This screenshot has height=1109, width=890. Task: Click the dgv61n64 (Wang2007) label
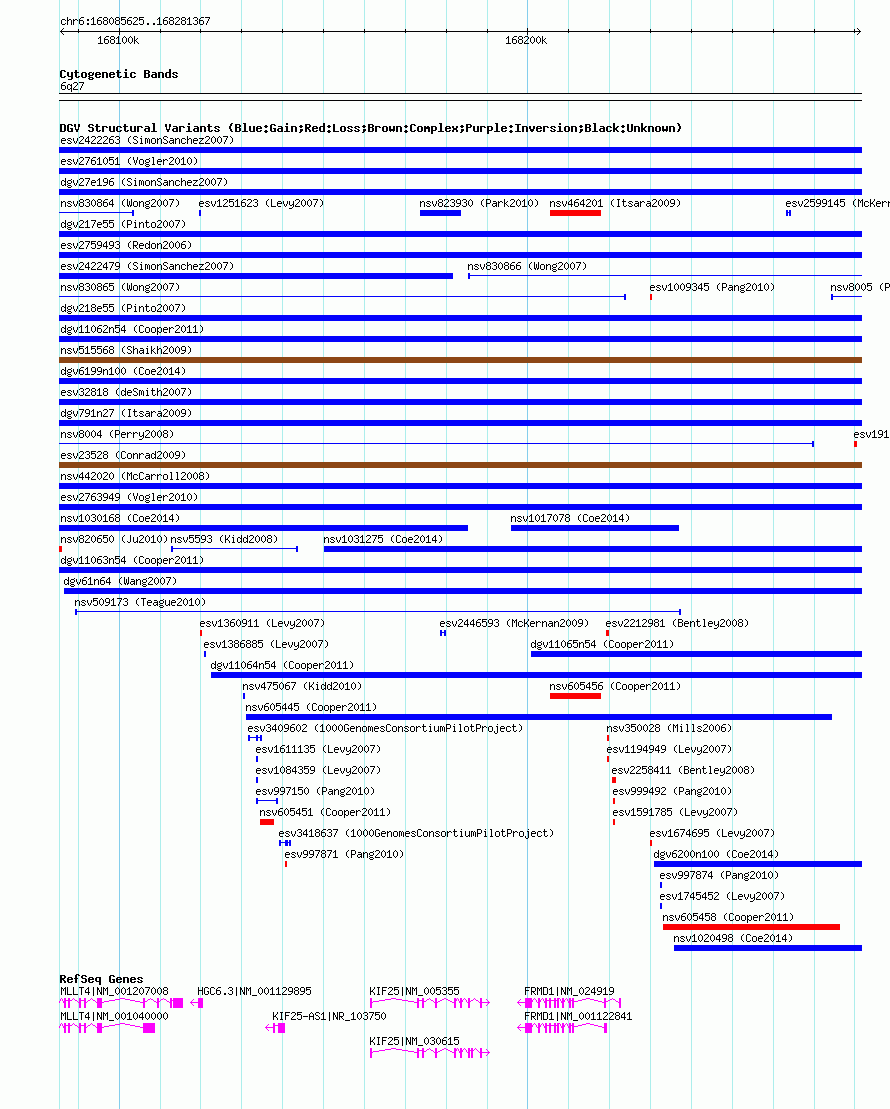(120, 581)
